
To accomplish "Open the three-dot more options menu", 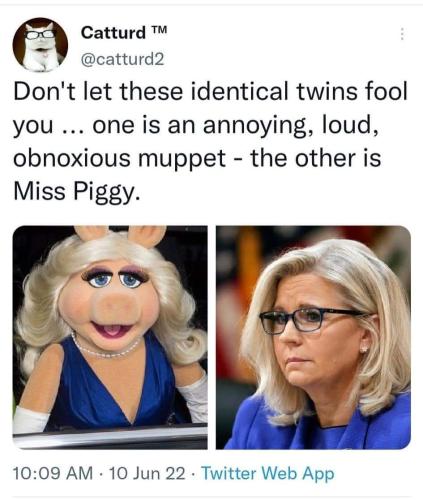I will pos(402,34).
